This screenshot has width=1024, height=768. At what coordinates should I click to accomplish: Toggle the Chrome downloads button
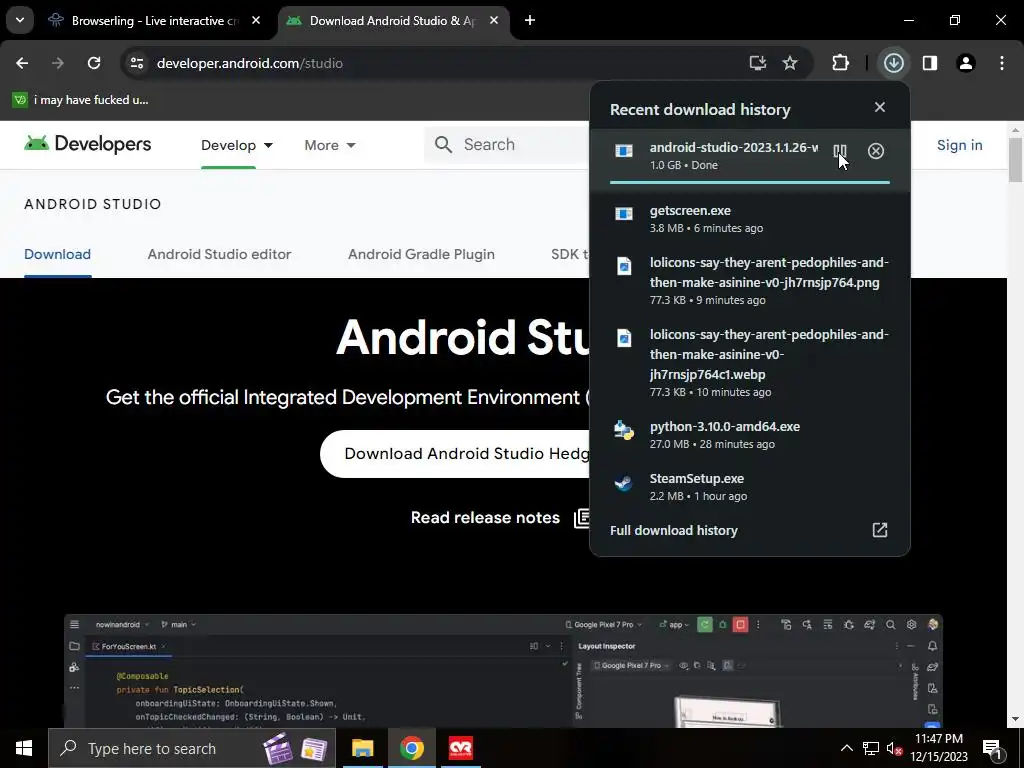[893, 63]
